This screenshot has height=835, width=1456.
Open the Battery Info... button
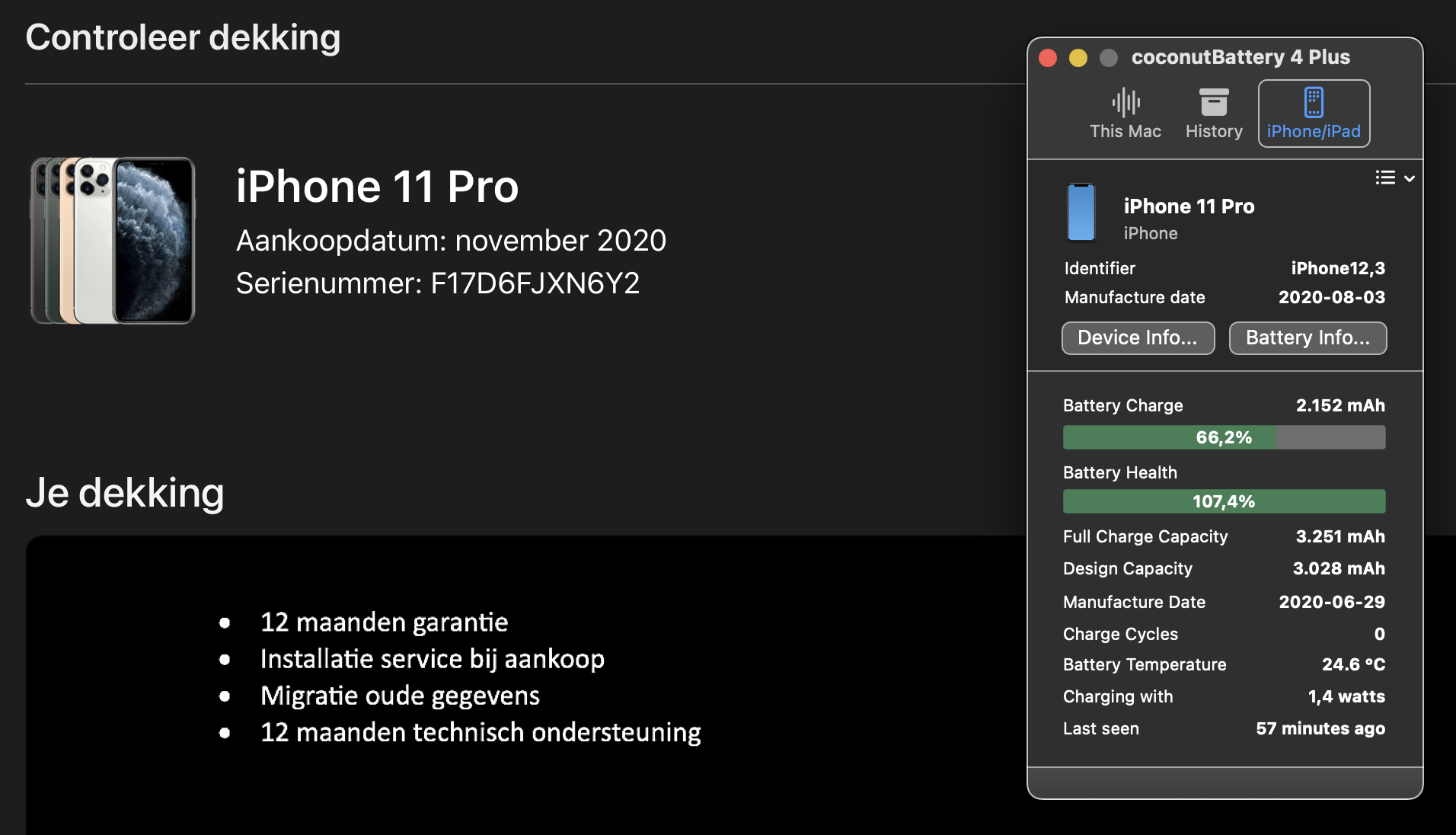(x=1308, y=338)
